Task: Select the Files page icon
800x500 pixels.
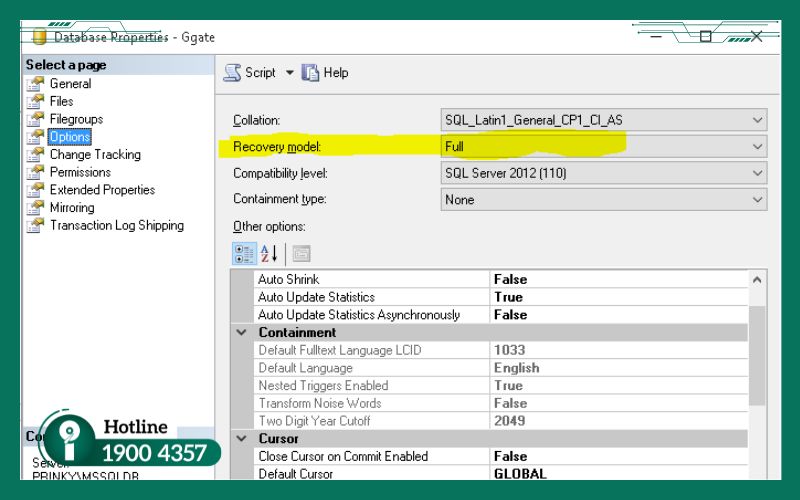Action: coord(36,101)
